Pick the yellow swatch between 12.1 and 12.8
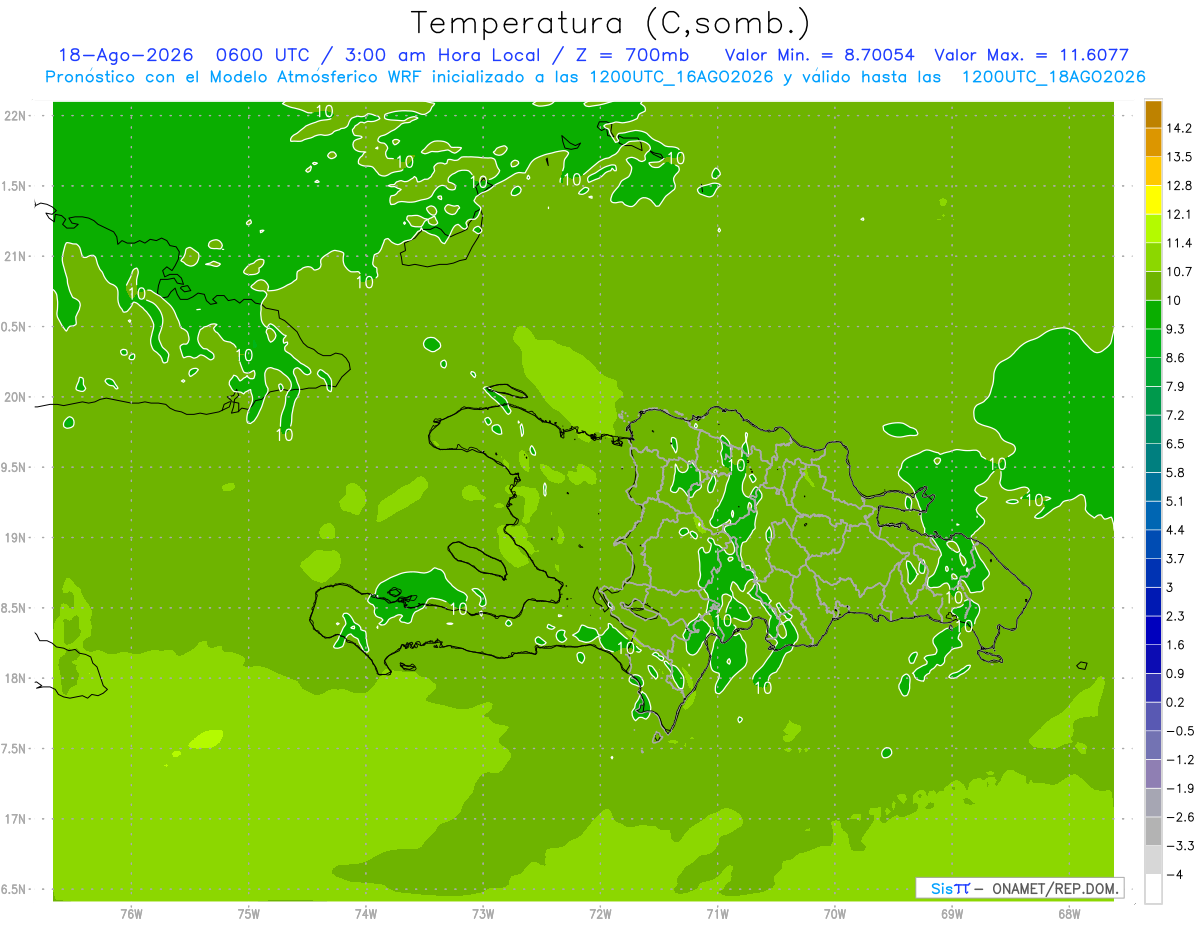1200x927 pixels. pyautogui.click(x=1153, y=200)
